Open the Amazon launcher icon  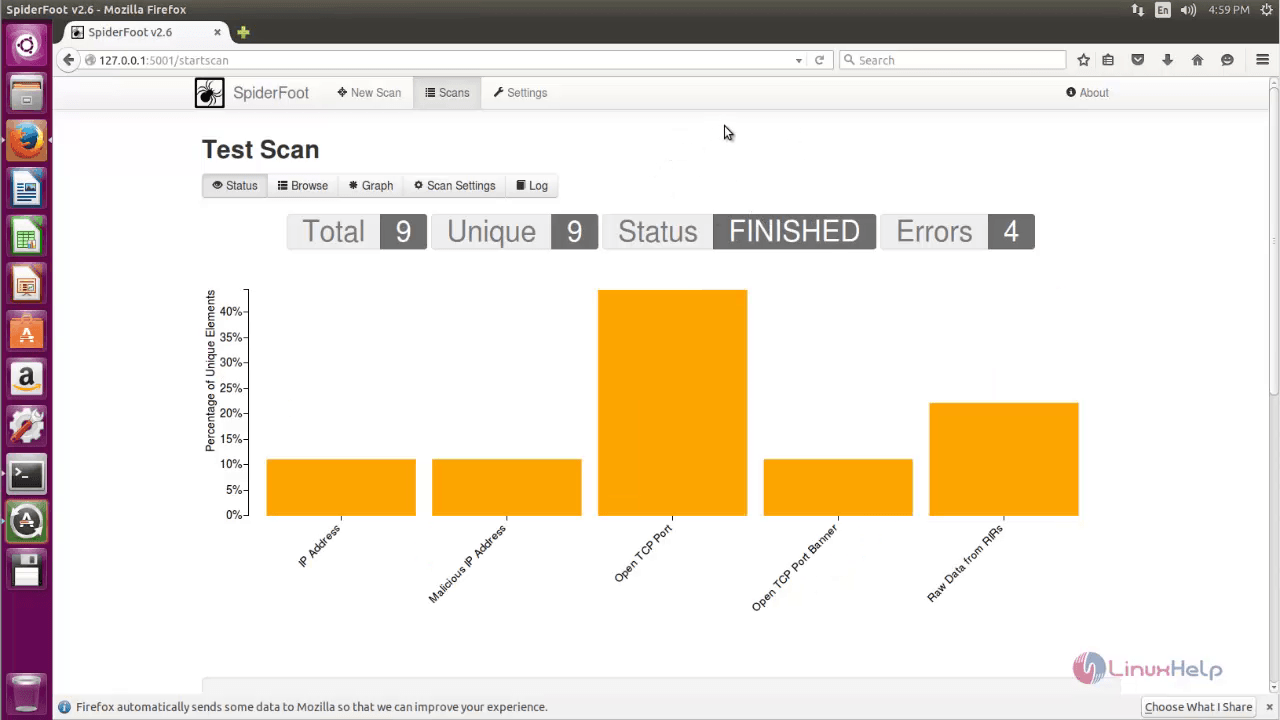[x=26, y=379]
